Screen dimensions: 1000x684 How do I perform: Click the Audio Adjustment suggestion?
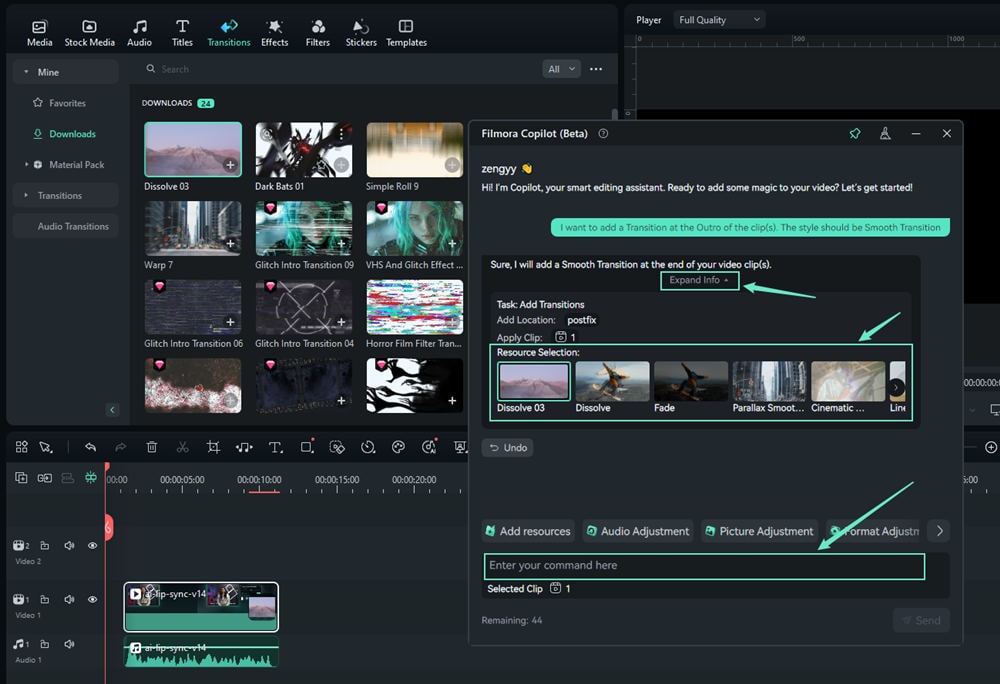point(638,531)
